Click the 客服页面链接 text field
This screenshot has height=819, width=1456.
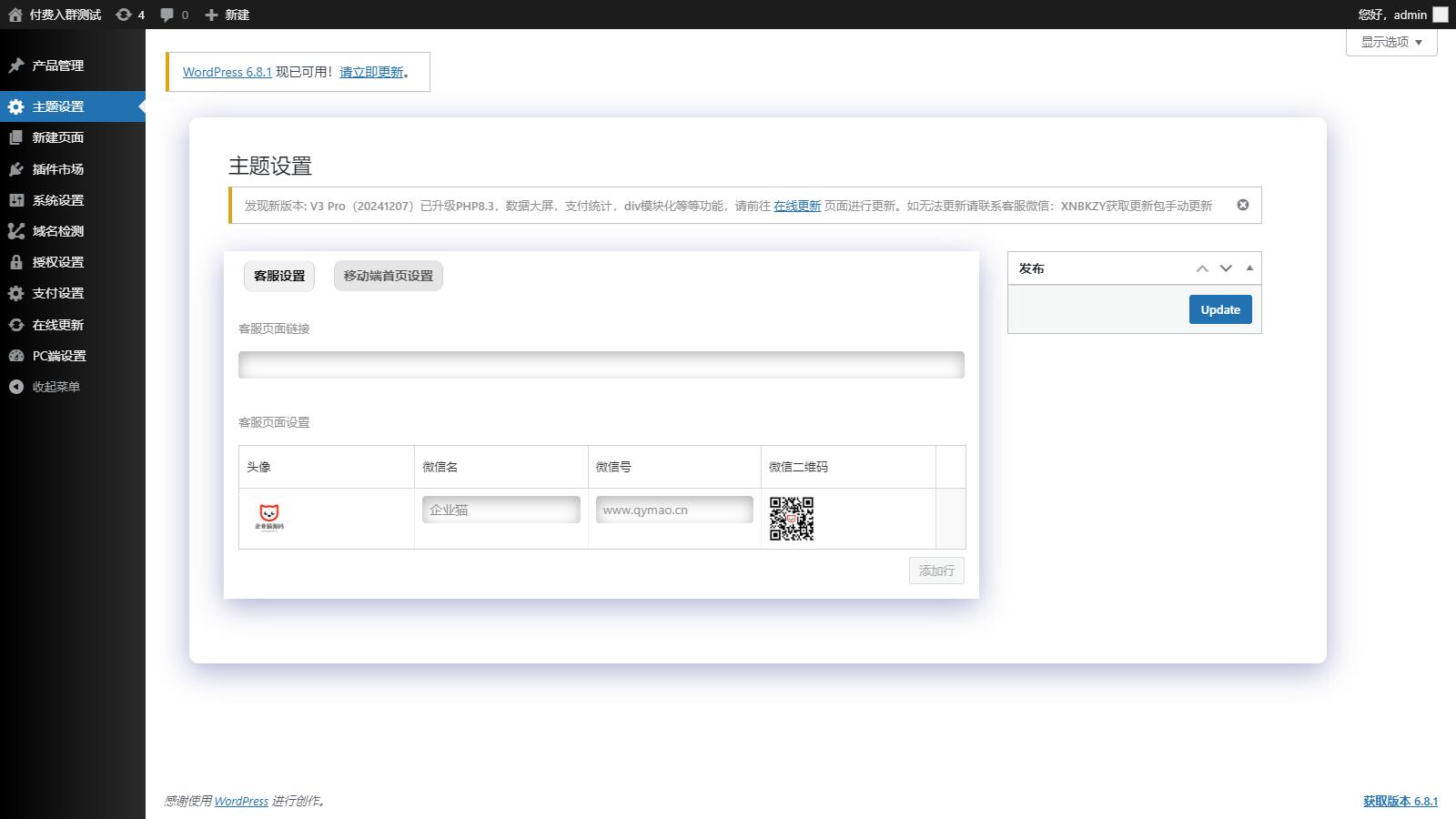pyautogui.click(x=601, y=365)
